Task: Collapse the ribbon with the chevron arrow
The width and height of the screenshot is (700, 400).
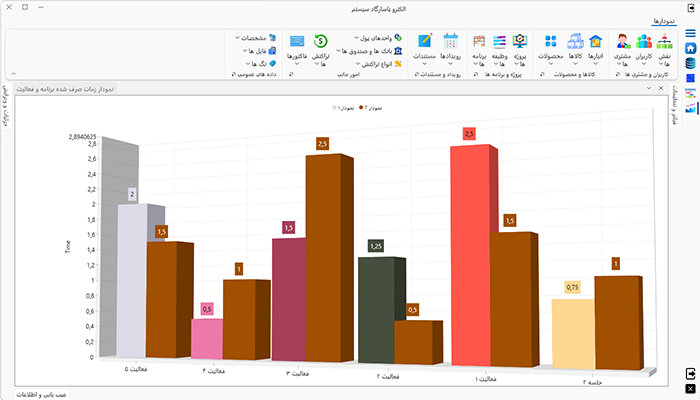Action: click(11, 73)
